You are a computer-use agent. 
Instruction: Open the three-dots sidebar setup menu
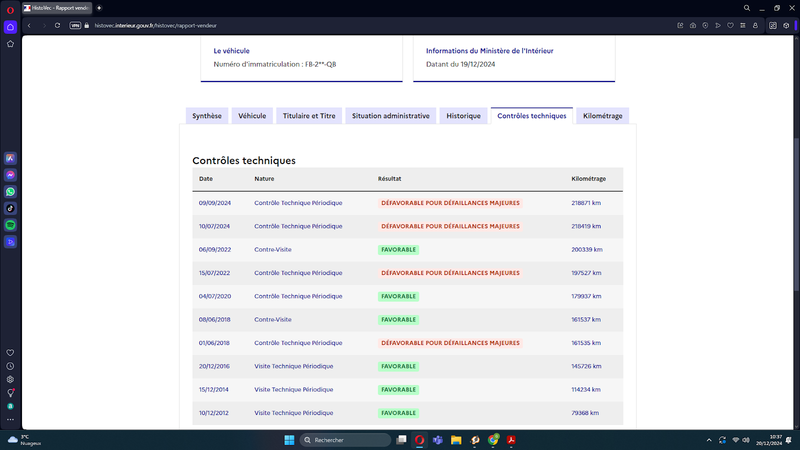click(x=10, y=419)
